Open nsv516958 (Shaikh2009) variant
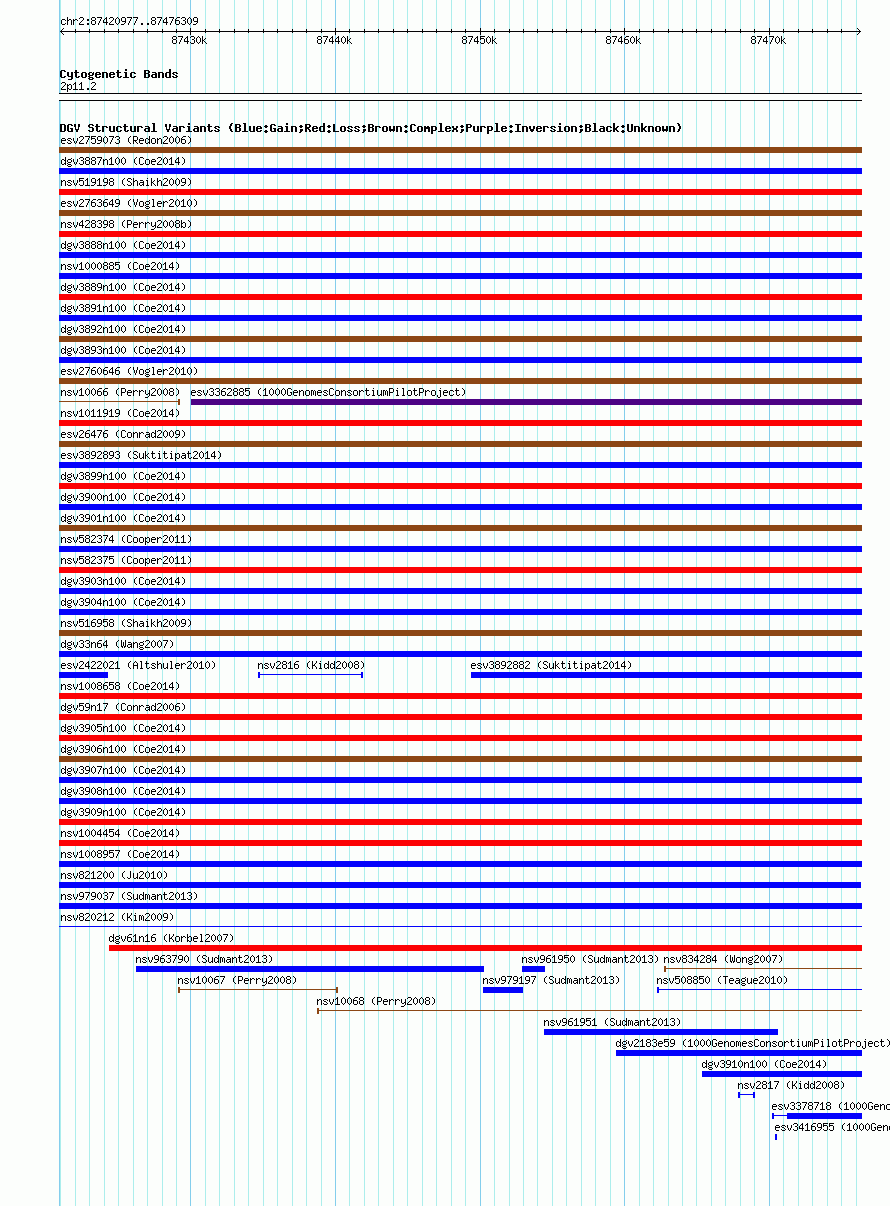This screenshot has height=1206, width=890. 126,623
